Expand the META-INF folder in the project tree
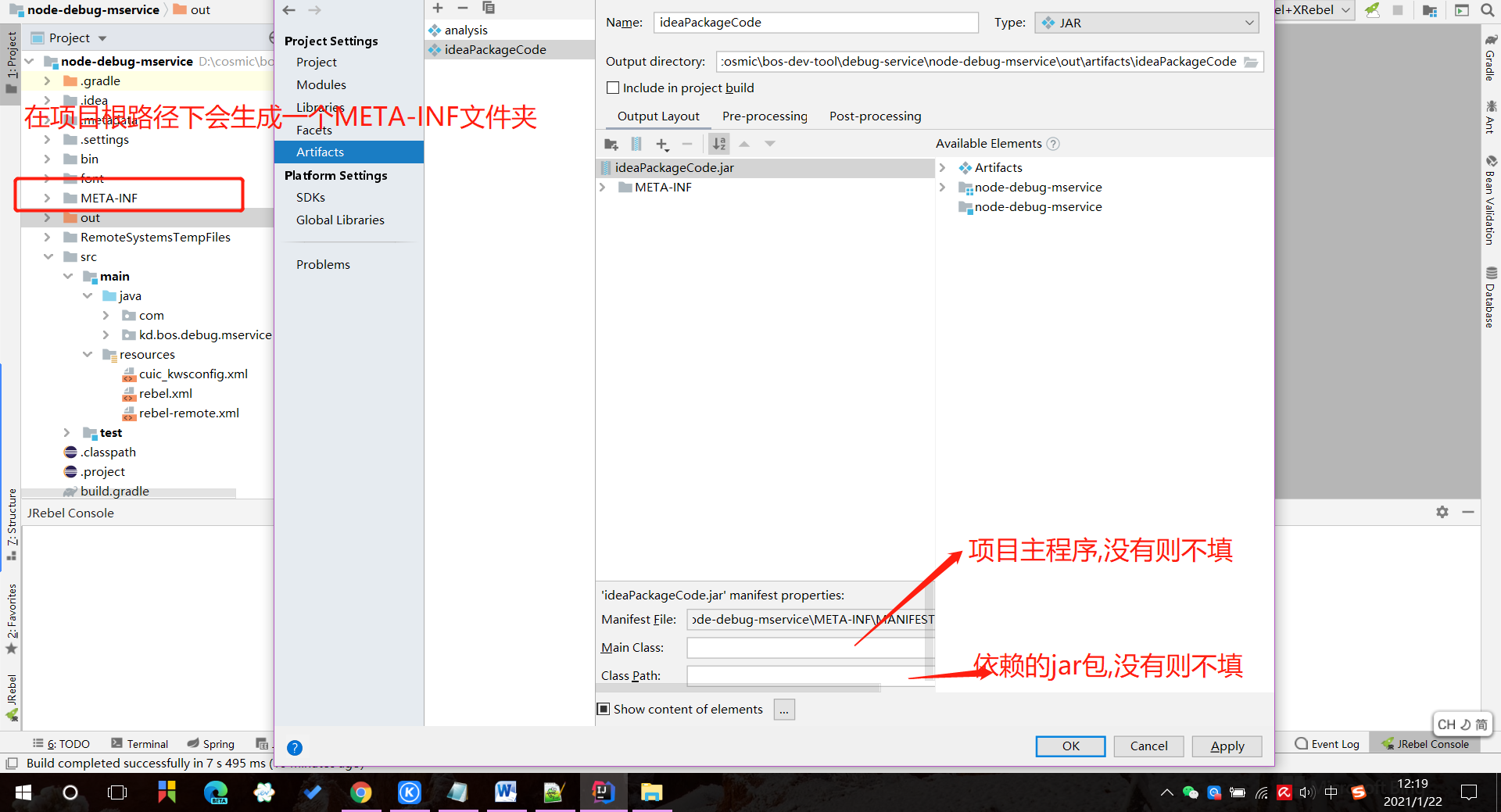 pos(47,199)
